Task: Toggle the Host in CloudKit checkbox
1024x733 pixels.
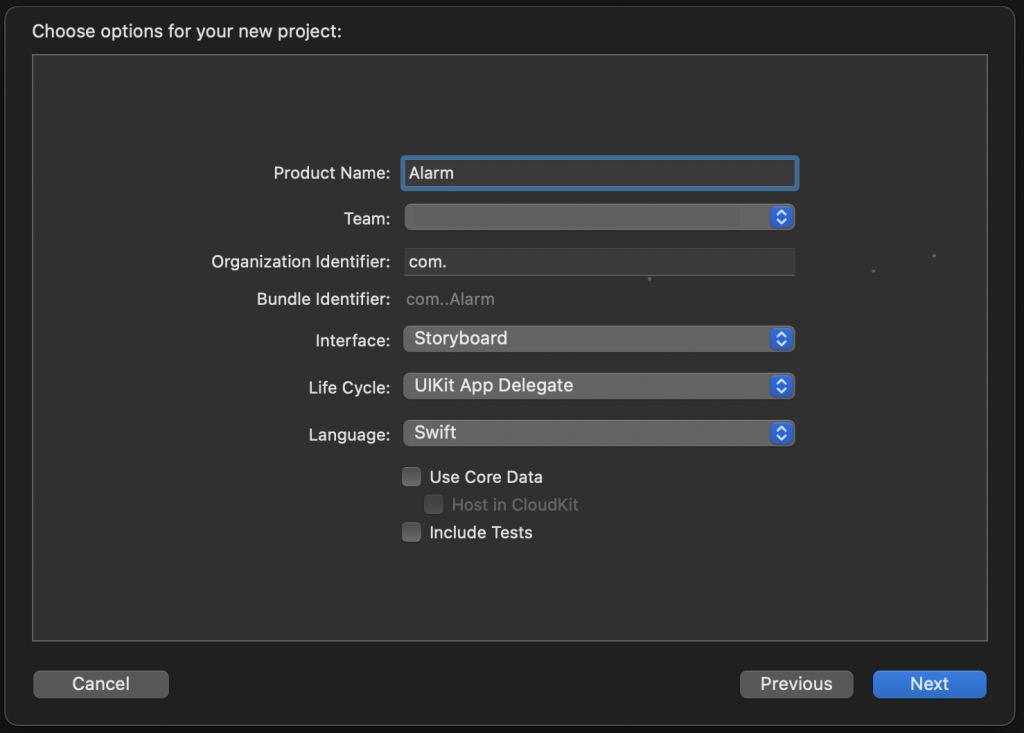Action: 434,505
